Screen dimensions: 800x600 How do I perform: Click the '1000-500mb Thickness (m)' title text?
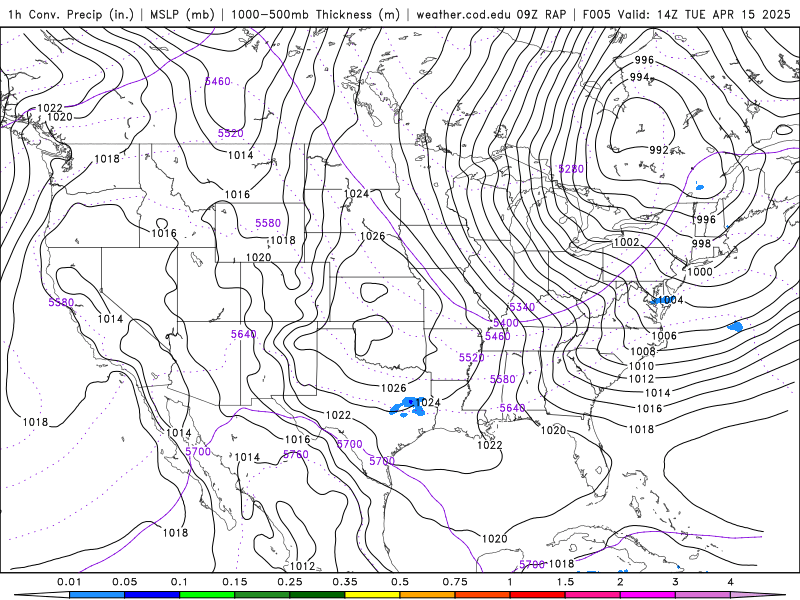pyautogui.click(x=315, y=14)
